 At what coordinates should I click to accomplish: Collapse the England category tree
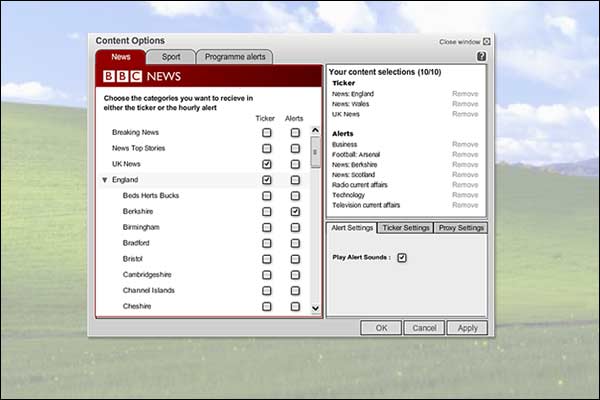coord(105,180)
